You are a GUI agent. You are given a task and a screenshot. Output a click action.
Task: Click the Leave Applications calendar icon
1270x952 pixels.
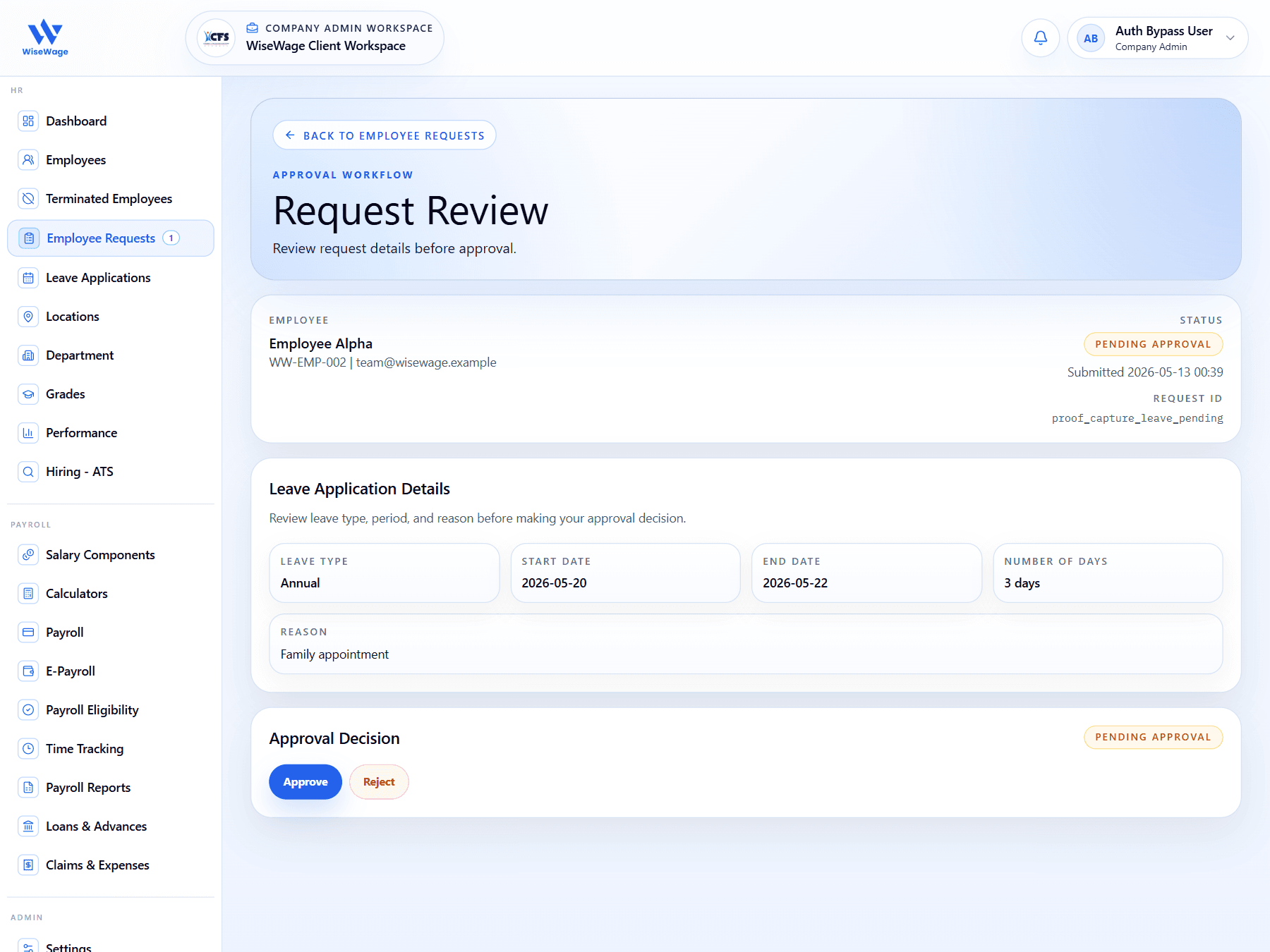point(28,278)
